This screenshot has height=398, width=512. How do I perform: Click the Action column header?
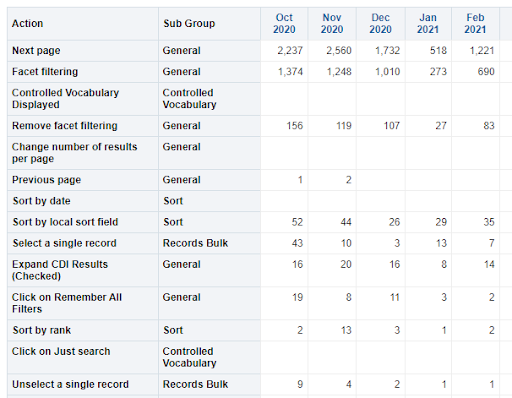click(83, 24)
